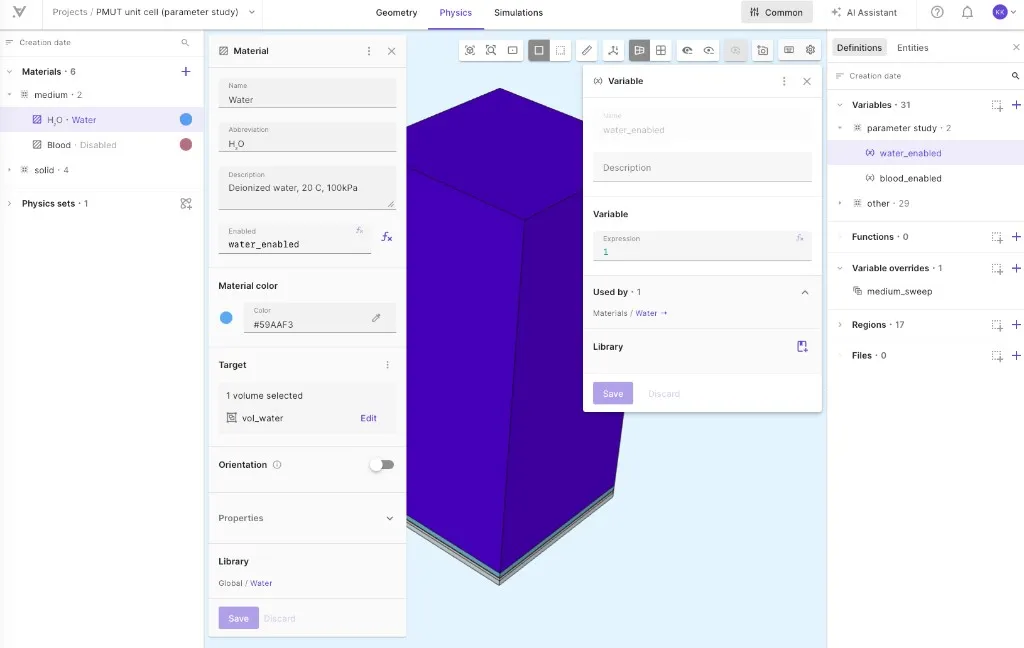This screenshot has height=648, width=1024.
Task: Click the blue Water color dot in list
Action: [x=186, y=120]
